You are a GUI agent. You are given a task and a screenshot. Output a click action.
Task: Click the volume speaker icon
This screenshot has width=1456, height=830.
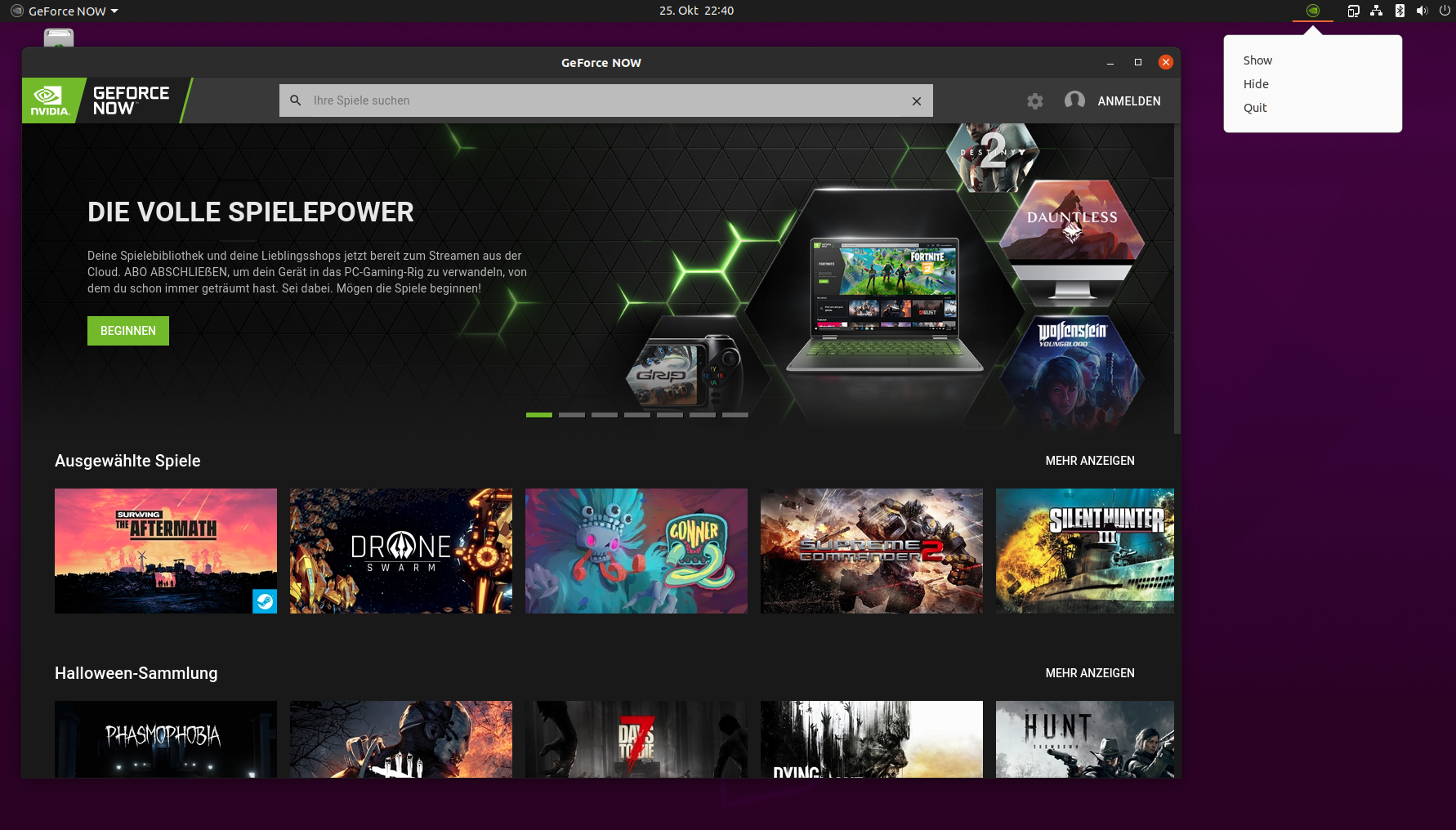(1423, 11)
